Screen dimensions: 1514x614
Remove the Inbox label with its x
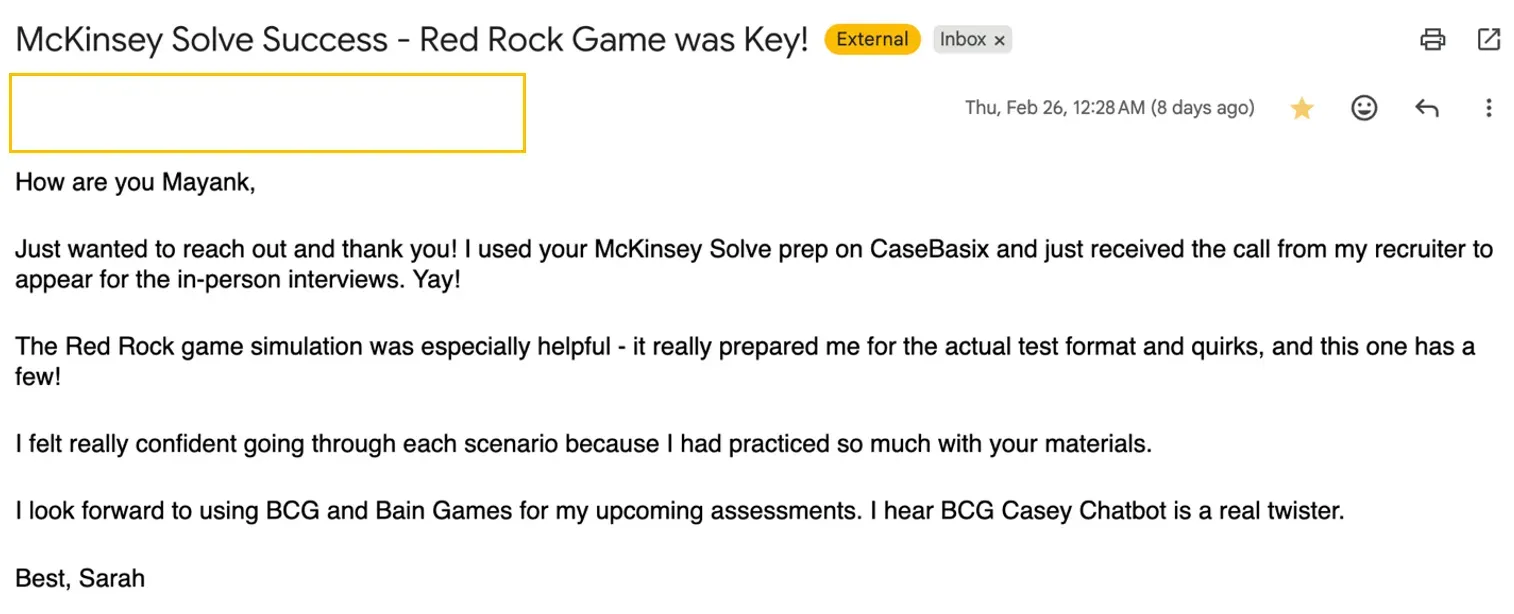pos(999,41)
